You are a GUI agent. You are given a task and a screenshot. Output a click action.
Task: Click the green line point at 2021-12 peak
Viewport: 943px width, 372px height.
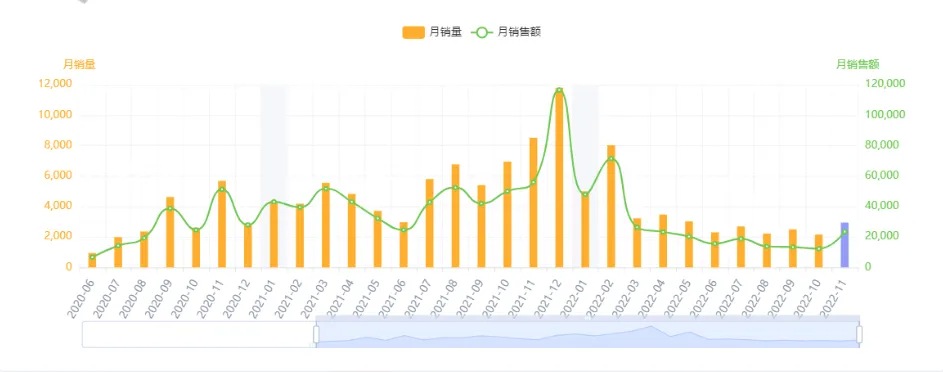point(559,90)
